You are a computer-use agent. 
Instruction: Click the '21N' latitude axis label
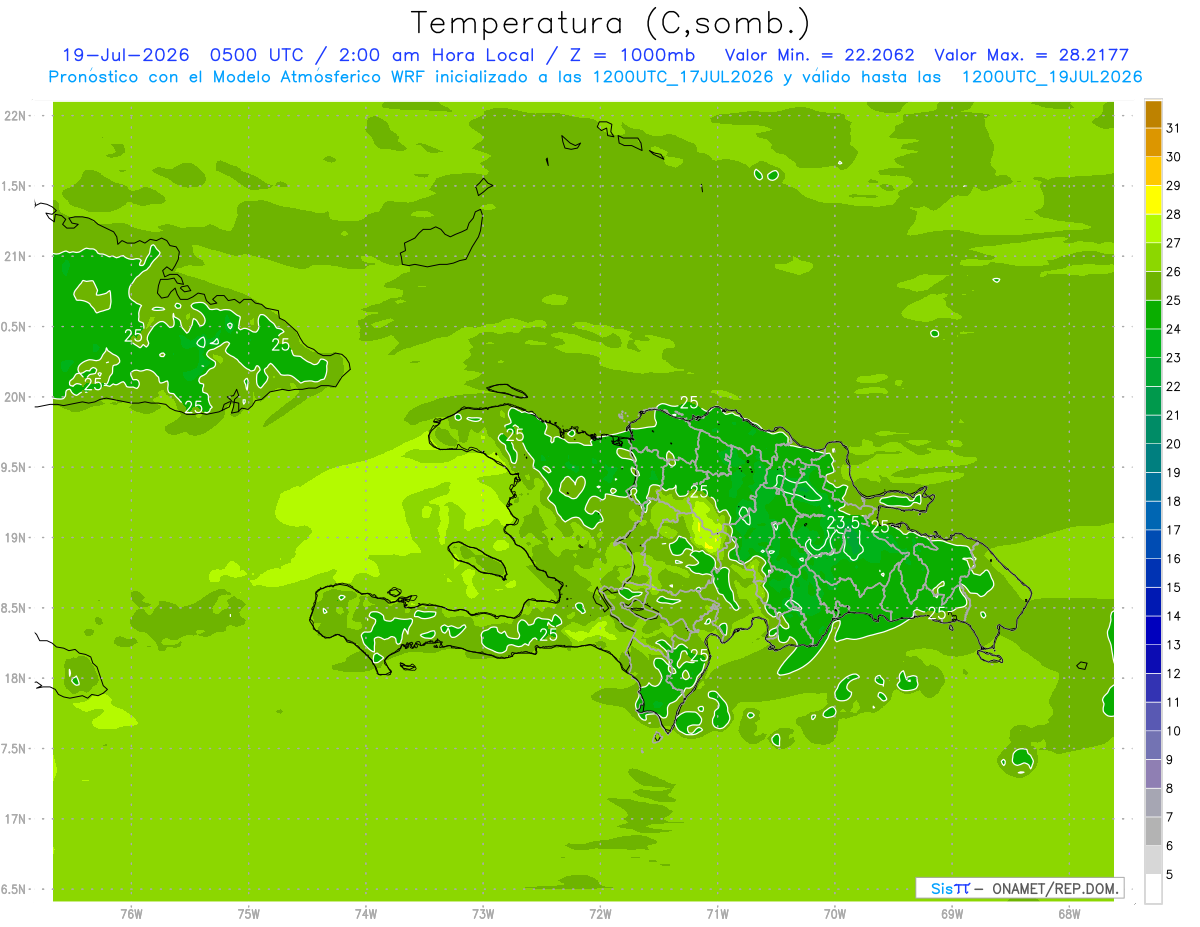pos(16,256)
